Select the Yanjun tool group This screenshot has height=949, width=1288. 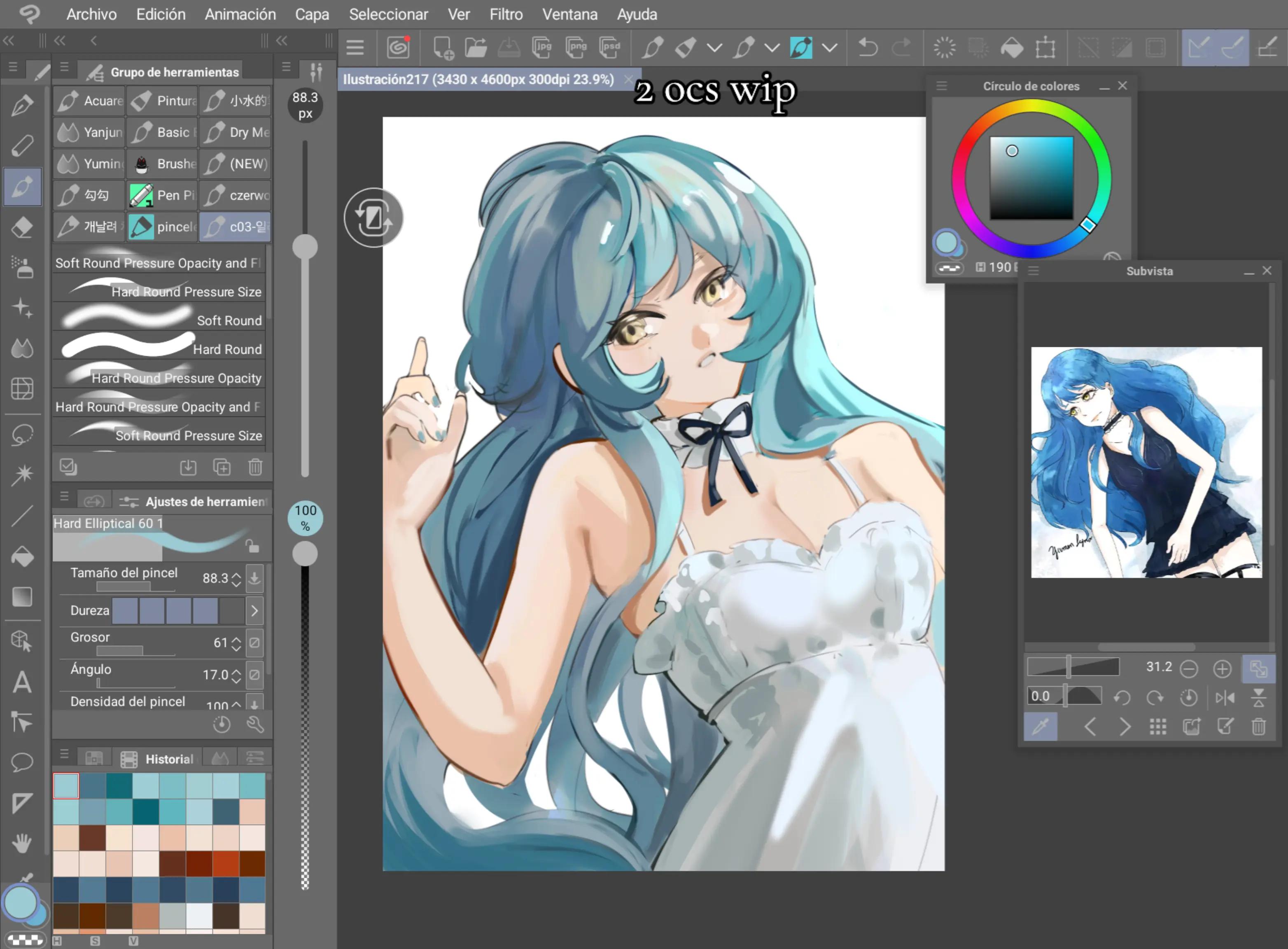click(89, 132)
